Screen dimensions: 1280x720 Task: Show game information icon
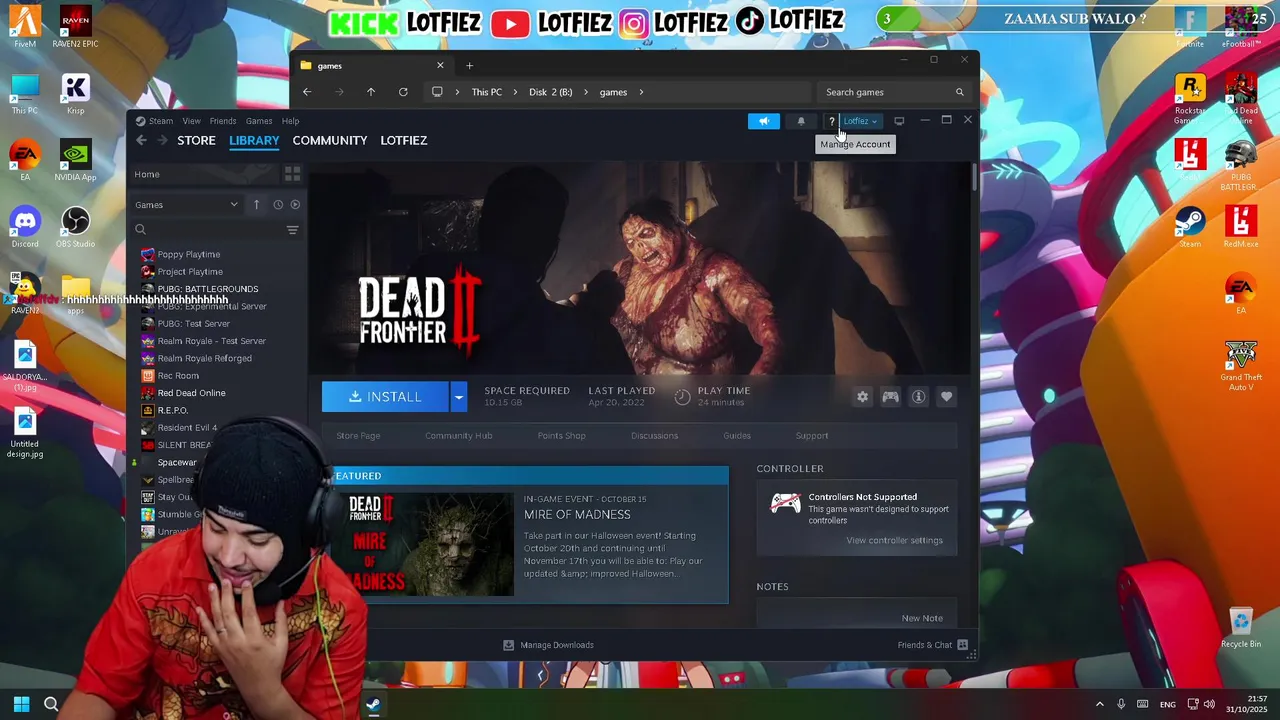point(918,397)
